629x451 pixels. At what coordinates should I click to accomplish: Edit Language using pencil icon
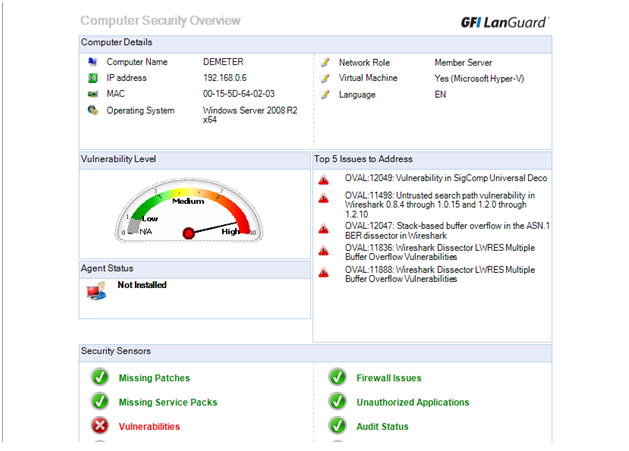coord(325,95)
